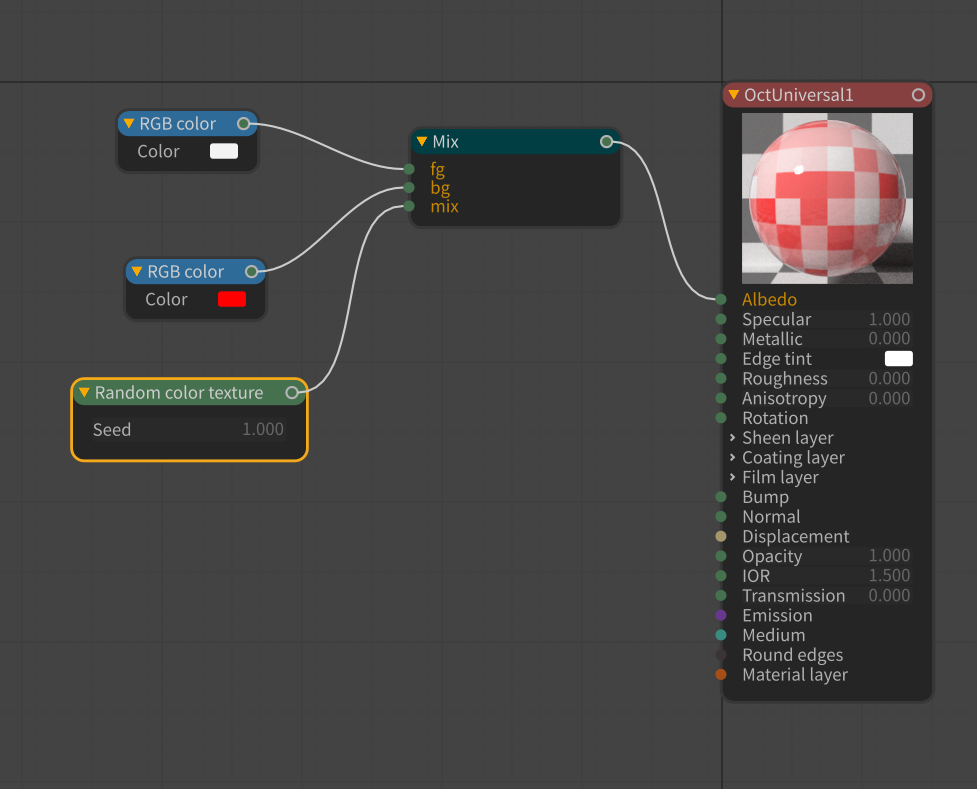The width and height of the screenshot is (977, 789).
Task: Collapse the Random color texture node
Action: [x=84, y=393]
